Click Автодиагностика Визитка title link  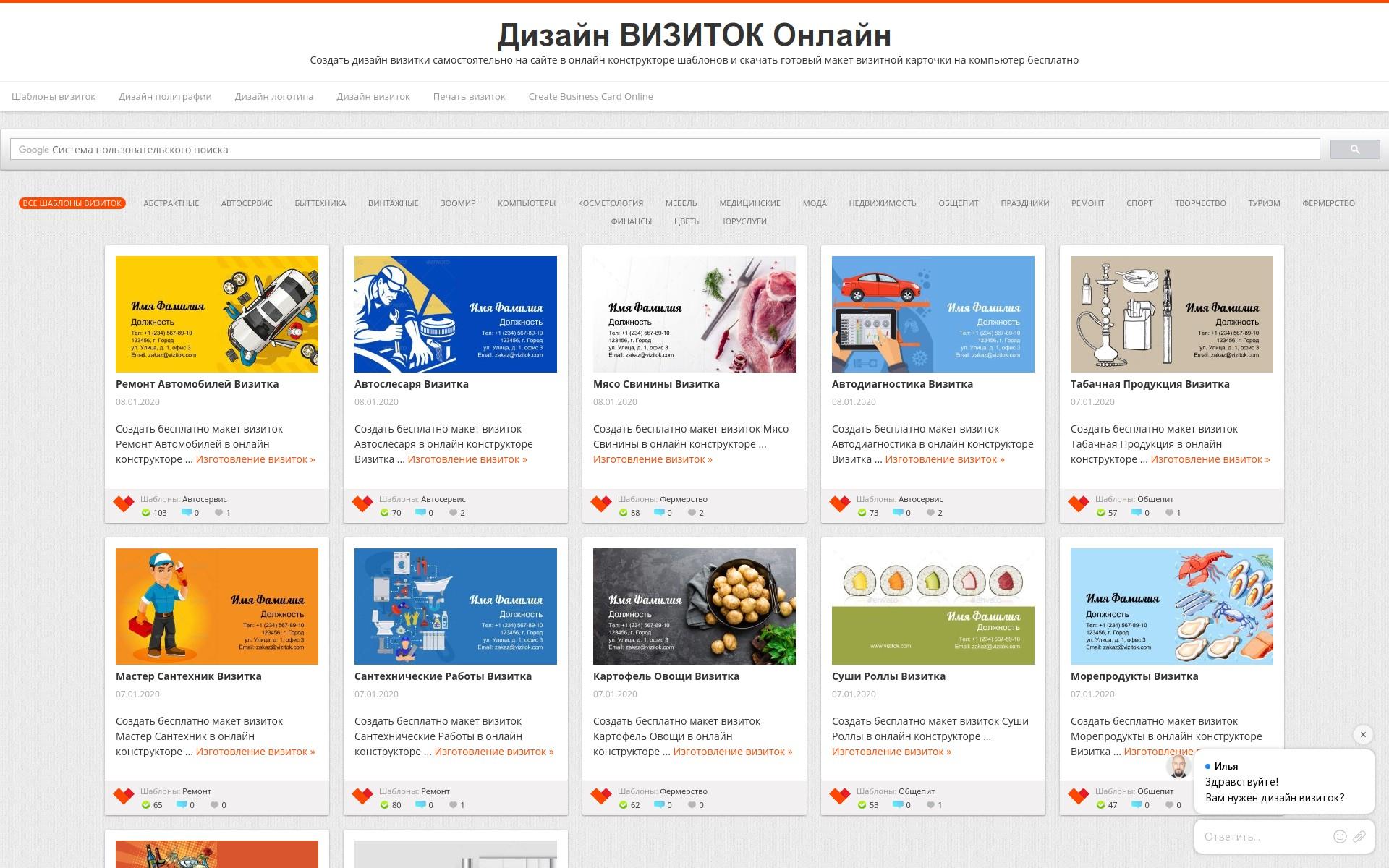pyautogui.click(x=902, y=384)
